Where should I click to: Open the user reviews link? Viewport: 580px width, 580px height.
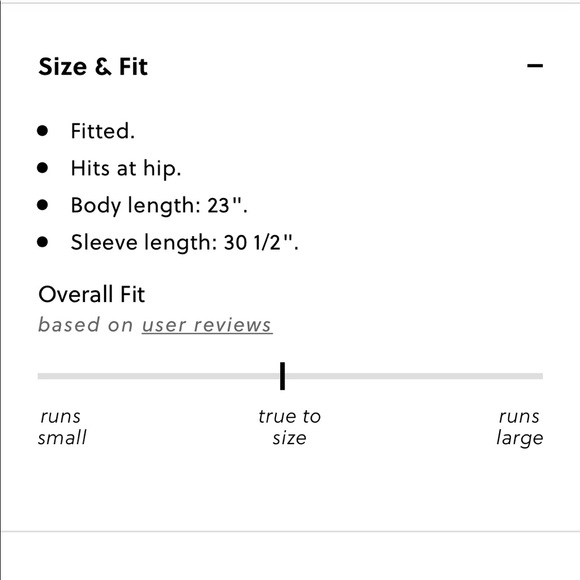207,325
